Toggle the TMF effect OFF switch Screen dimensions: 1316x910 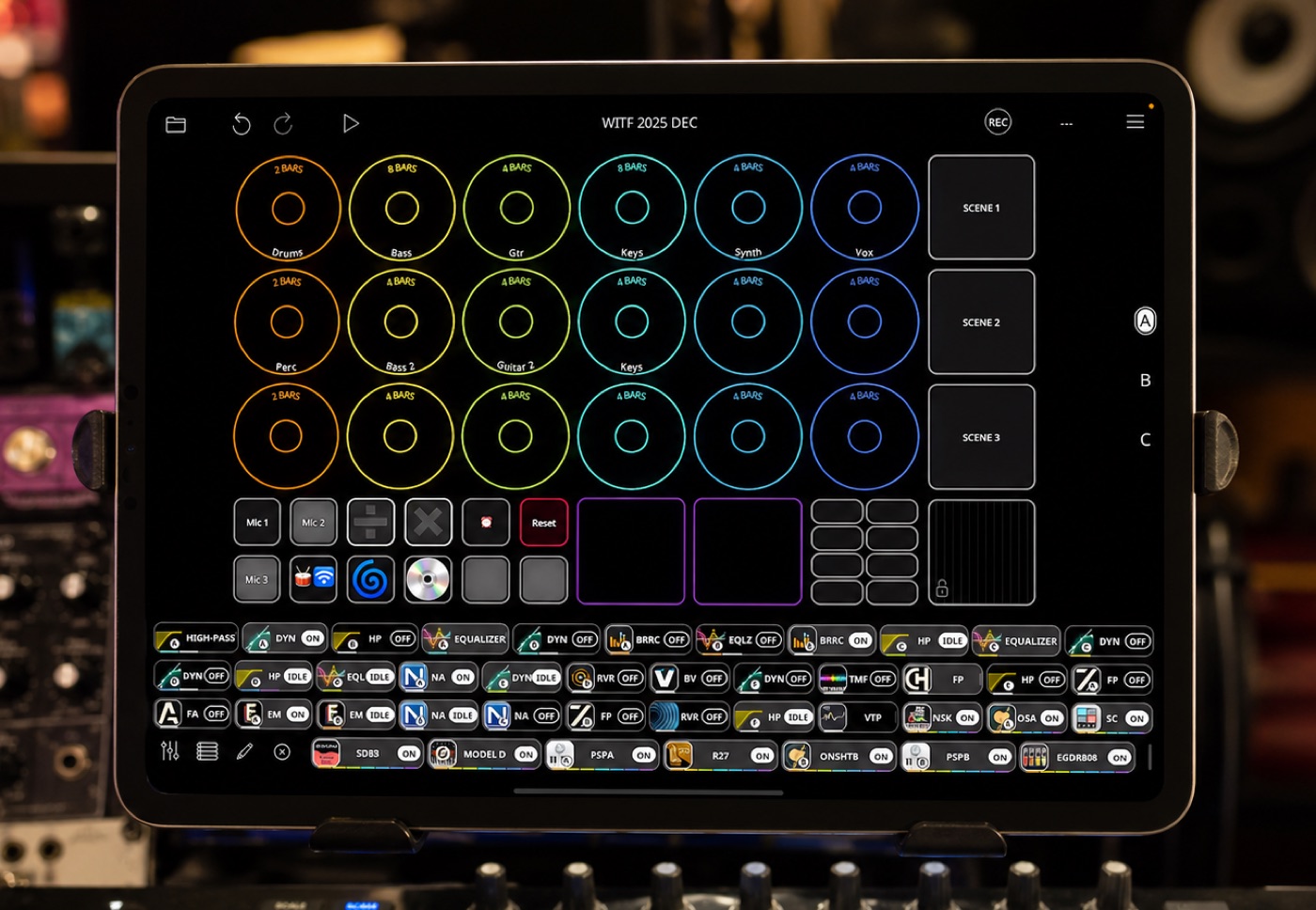[882, 679]
